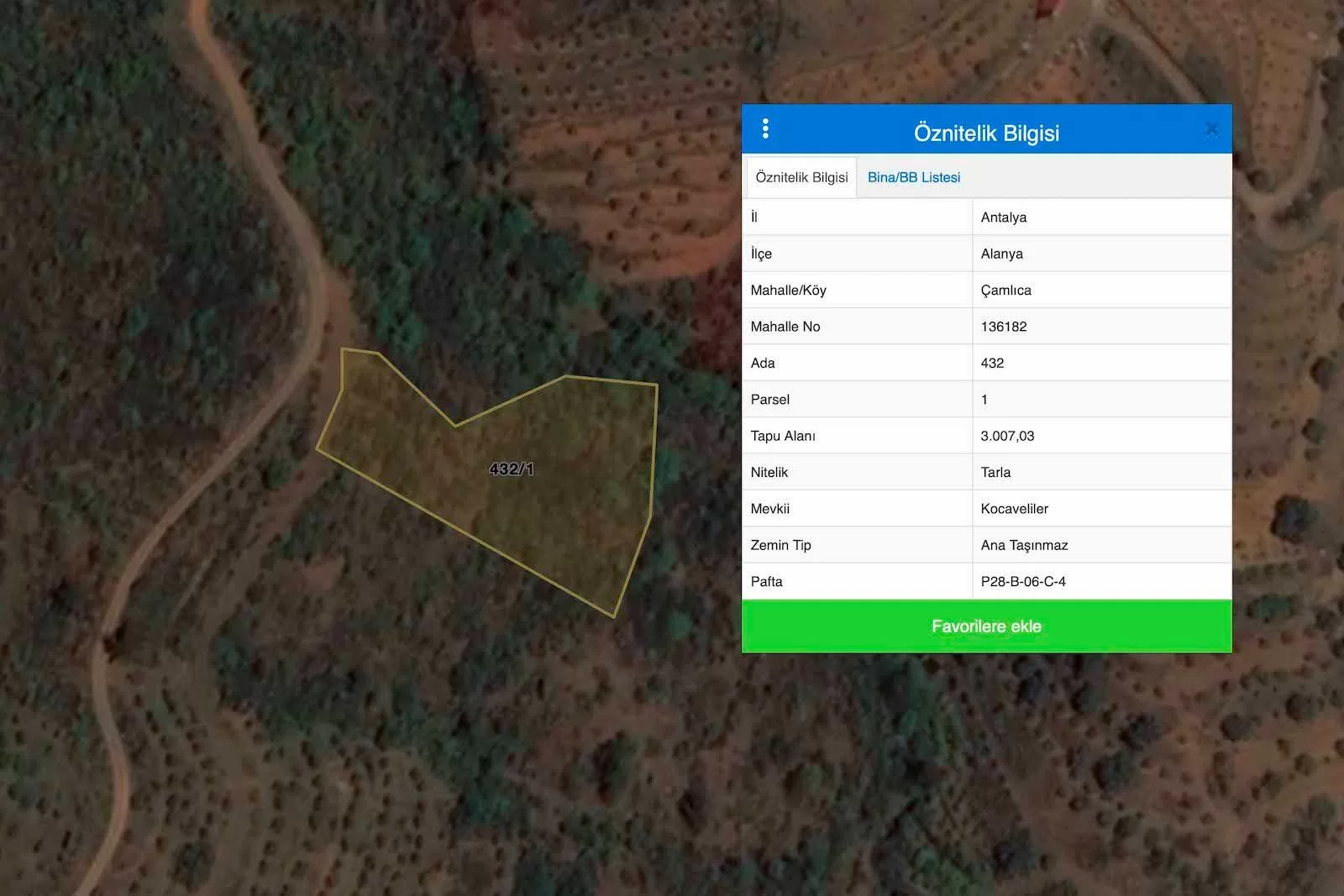Screen dimensions: 1344x896
Task: Click the Favorilere ekle button
Action: [986, 626]
